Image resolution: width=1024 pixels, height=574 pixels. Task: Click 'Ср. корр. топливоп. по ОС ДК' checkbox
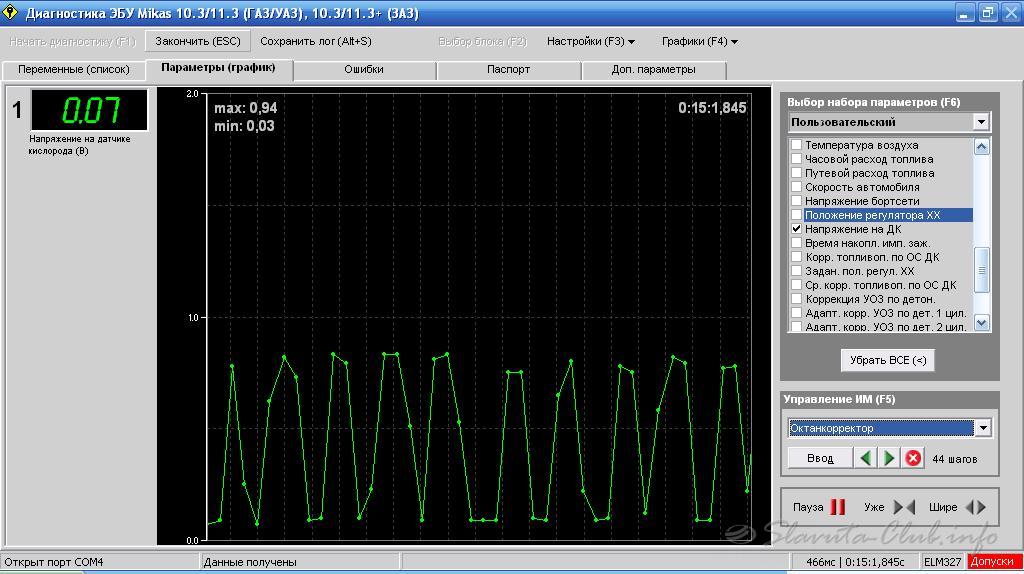pyautogui.click(x=796, y=285)
